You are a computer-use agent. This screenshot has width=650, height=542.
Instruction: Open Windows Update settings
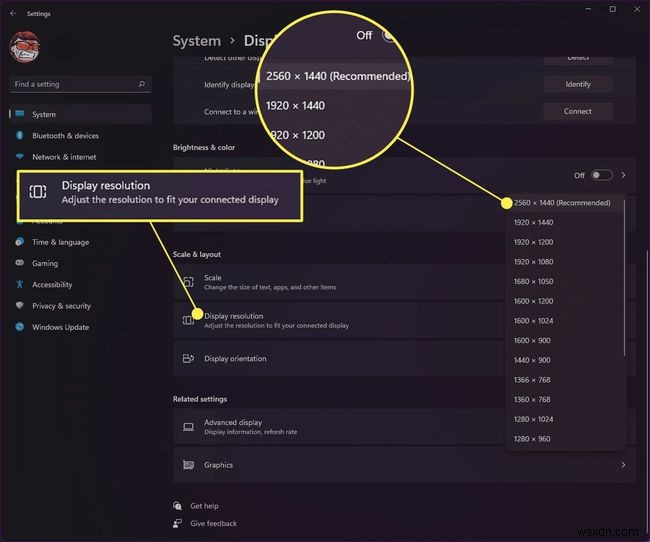click(61, 327)
